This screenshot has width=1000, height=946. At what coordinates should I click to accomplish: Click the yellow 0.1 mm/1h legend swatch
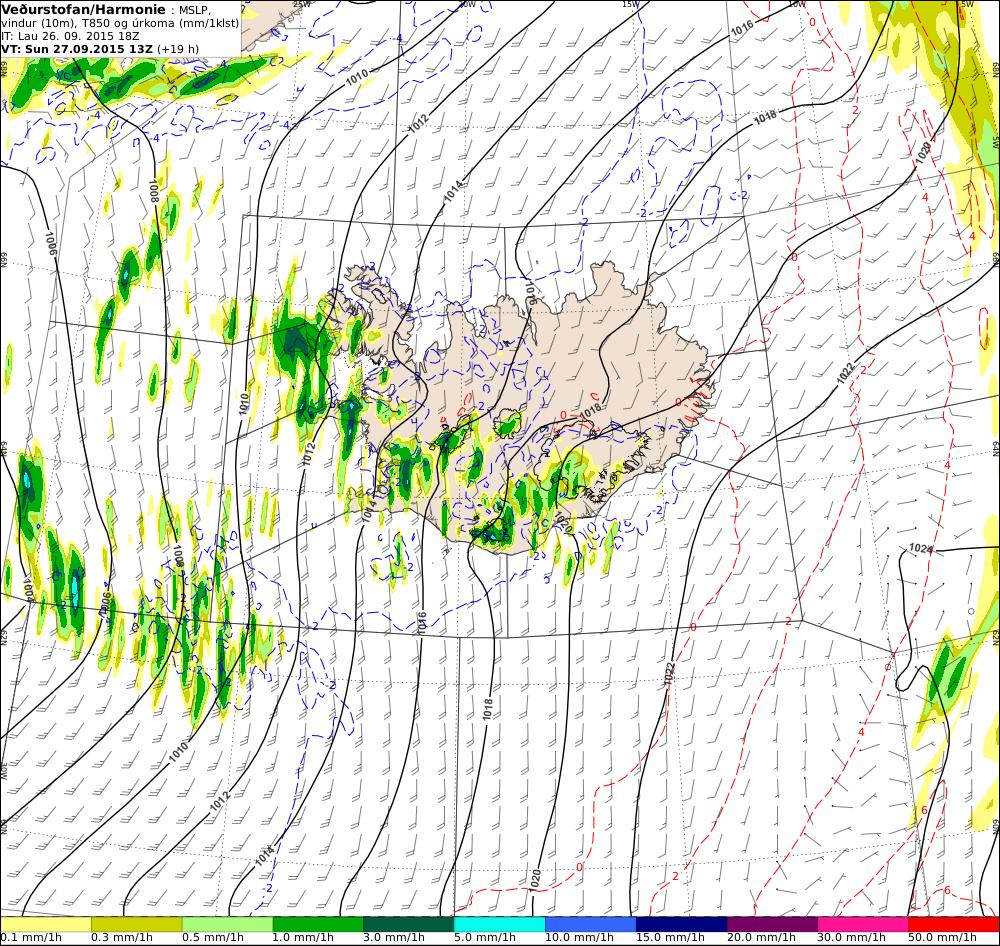46,924
